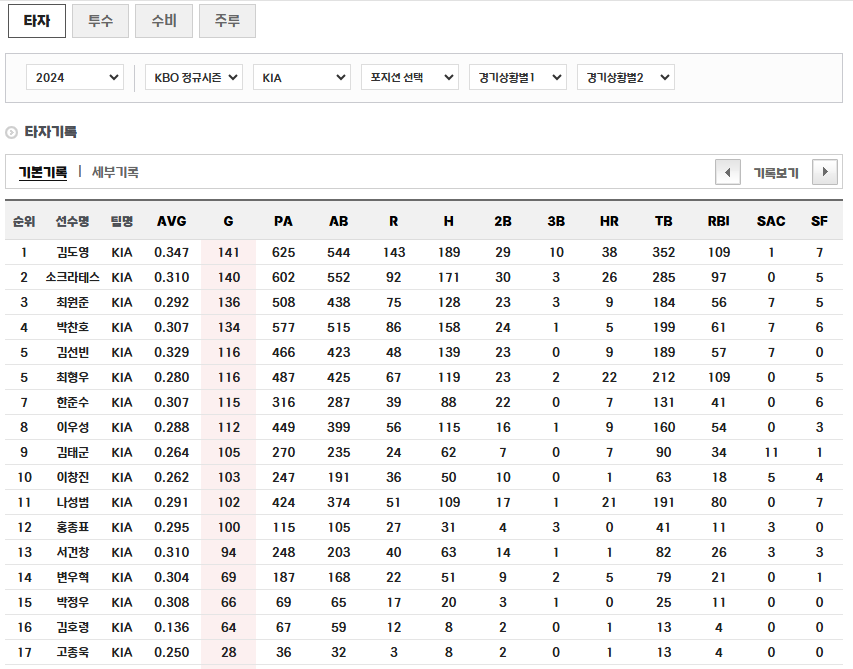Select 나성범's RBI value 80

[x=719, y=503]
